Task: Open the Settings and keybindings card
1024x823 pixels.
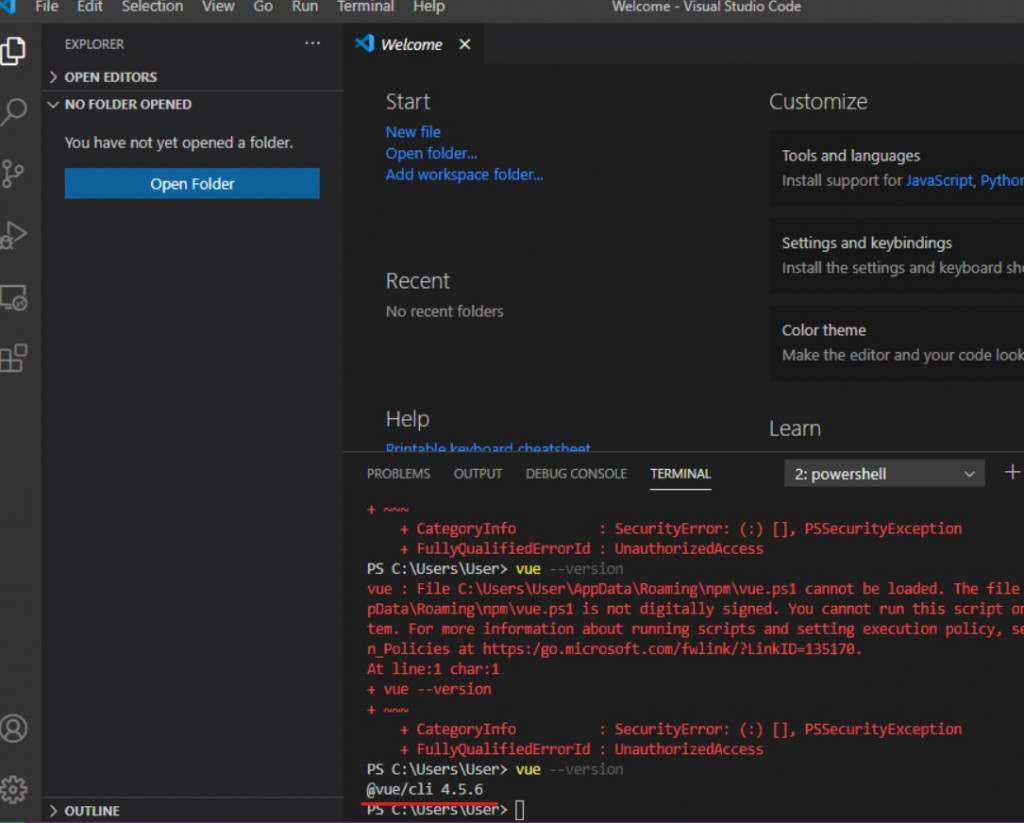Action: click(x=897, y=255)
